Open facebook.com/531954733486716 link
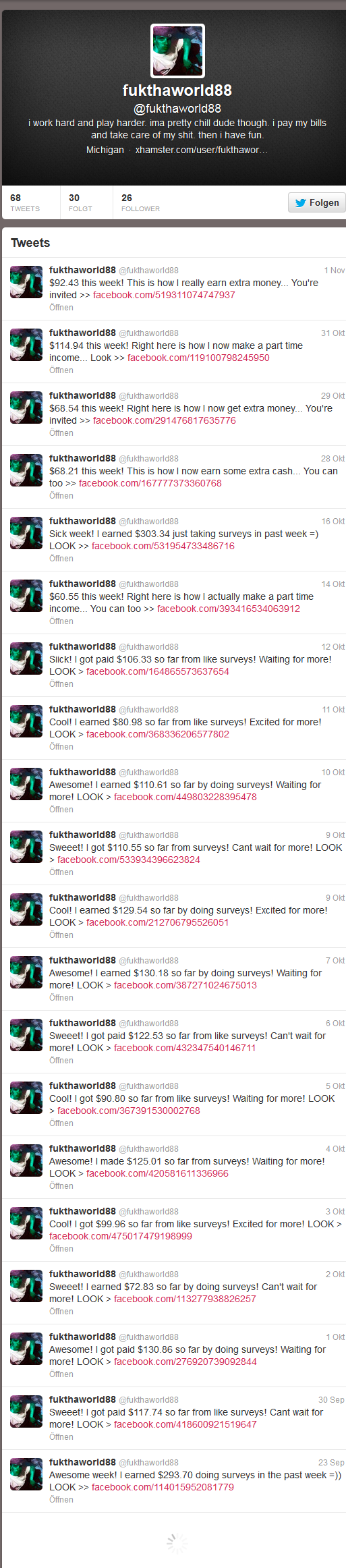This screenshot has height=1568, width=346. click(x=163, y=546)
